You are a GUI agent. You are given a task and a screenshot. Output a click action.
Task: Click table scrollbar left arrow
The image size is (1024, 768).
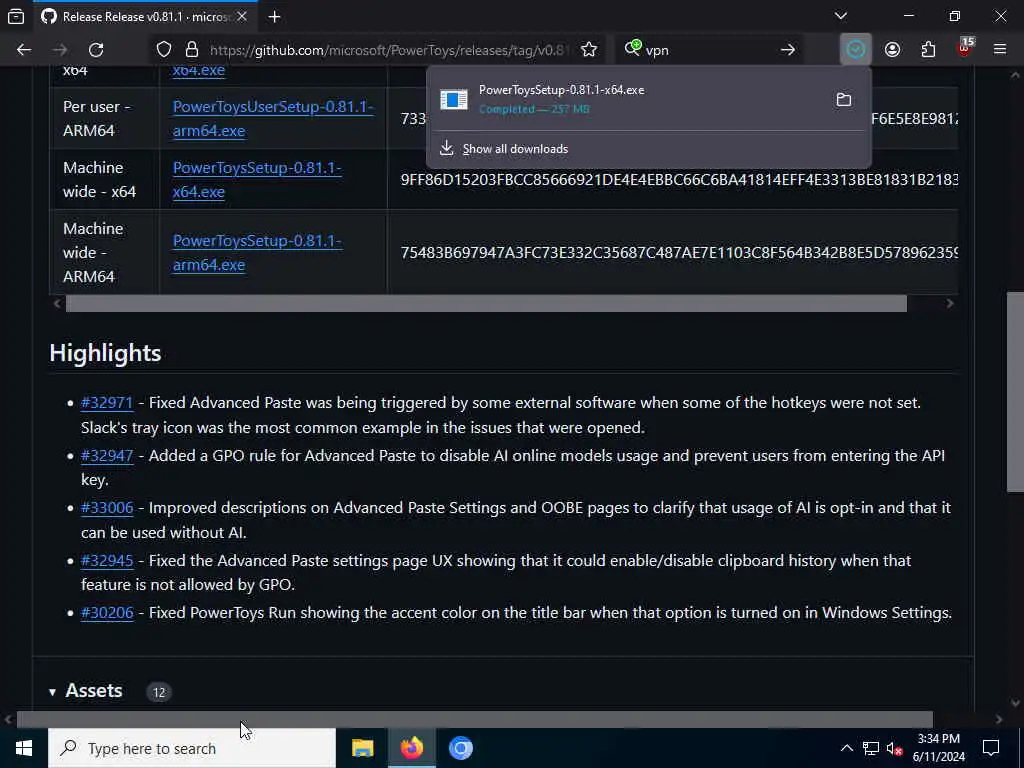pos(57,303)
